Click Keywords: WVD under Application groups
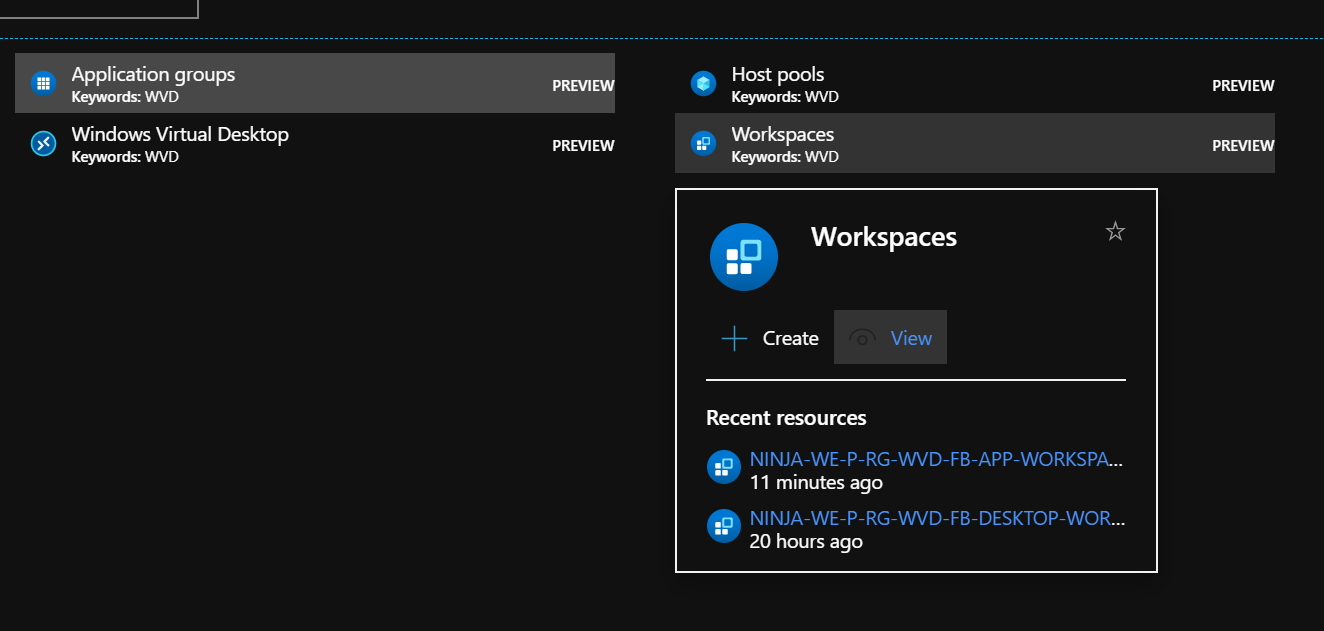 pyautogui.click(x=125, y=97)
